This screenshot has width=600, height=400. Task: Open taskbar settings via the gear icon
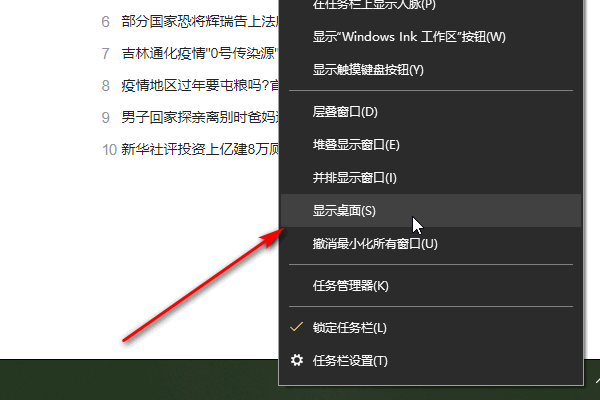click(x=297, y=361)
